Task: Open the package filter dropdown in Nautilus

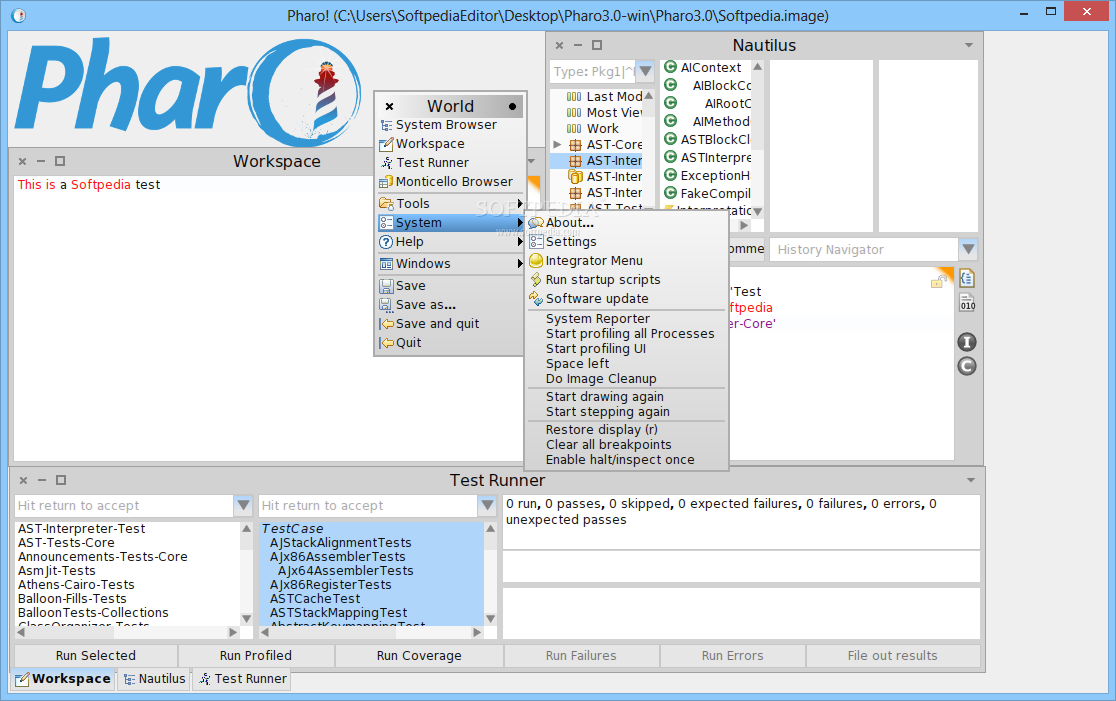Action: pos(646,71)
